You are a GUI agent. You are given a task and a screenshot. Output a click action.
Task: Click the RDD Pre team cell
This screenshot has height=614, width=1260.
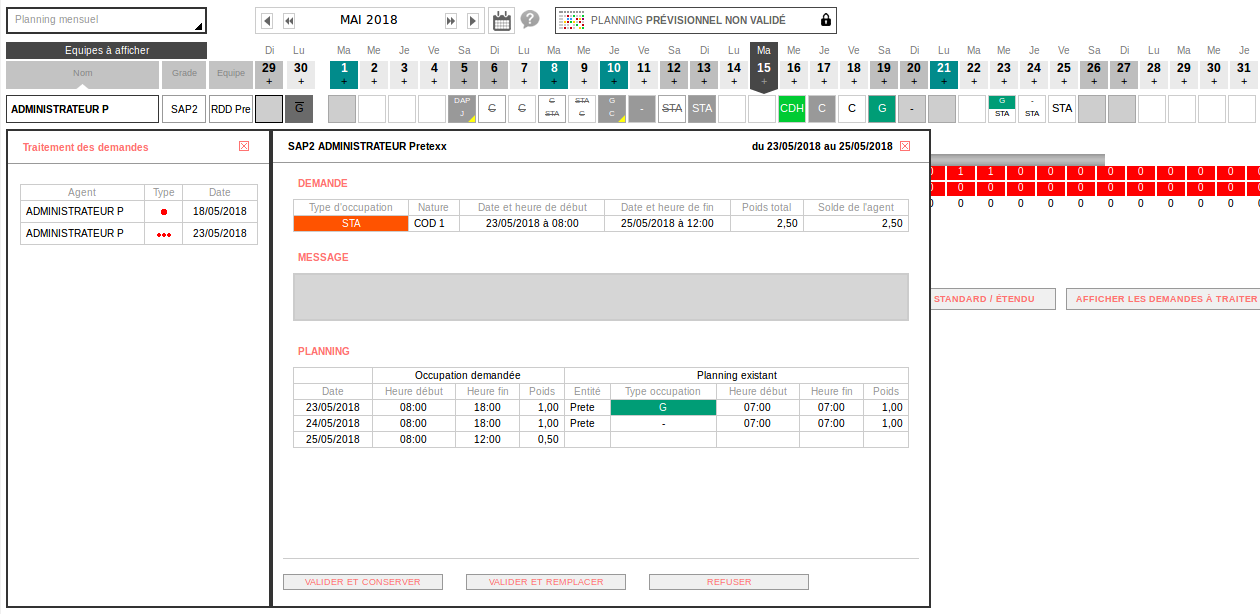[x=231, y=109]
